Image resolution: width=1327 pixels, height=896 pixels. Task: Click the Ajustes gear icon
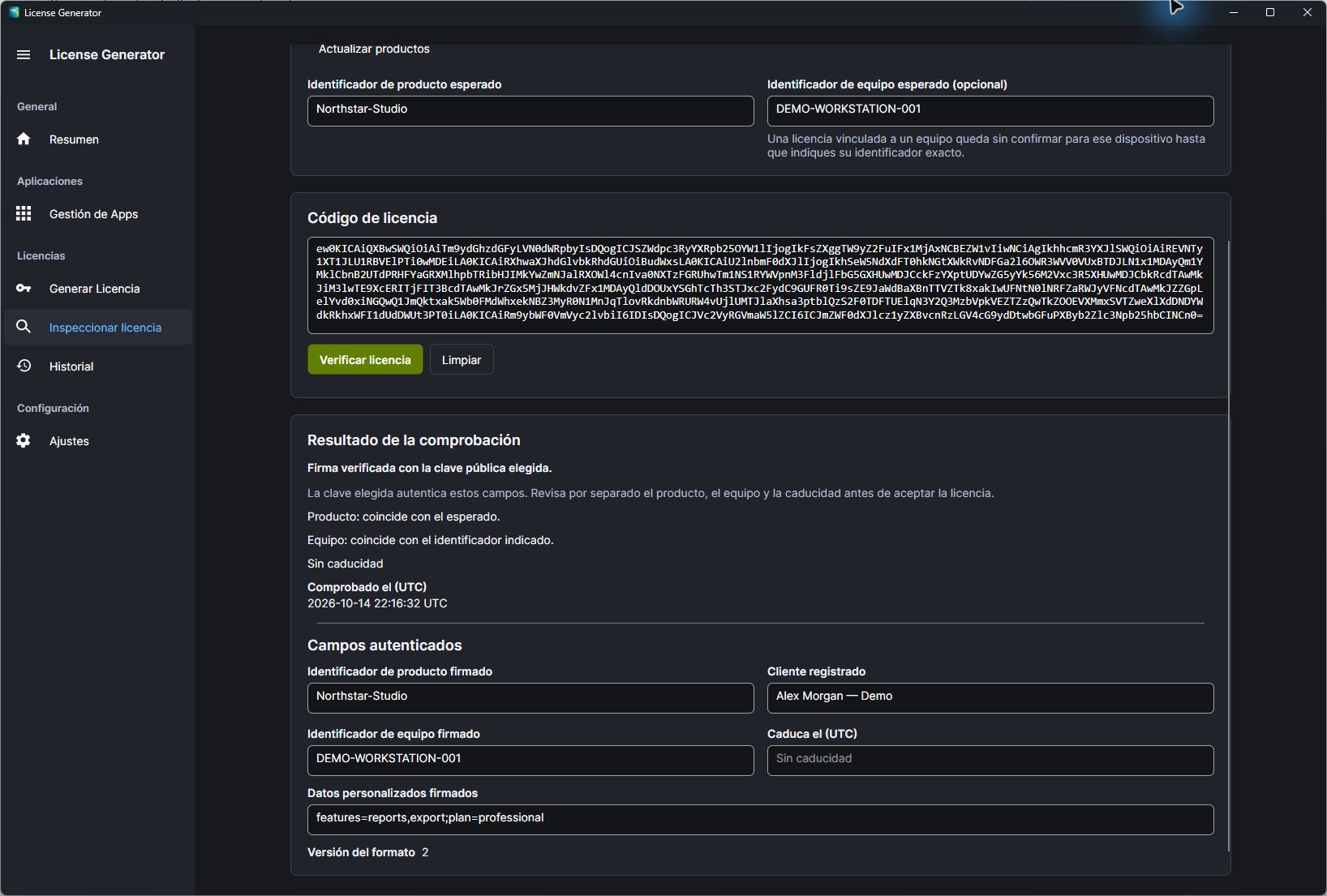pos(24,440)
